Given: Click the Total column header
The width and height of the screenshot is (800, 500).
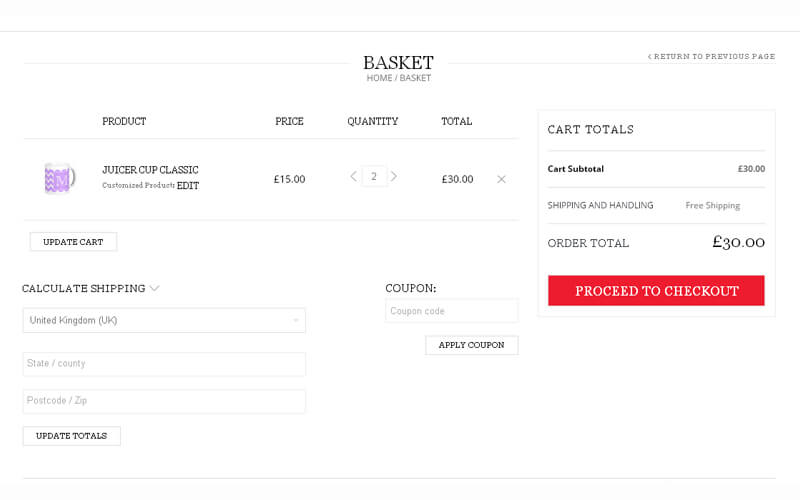Looking at the screenshot, I should coord(457,121).
